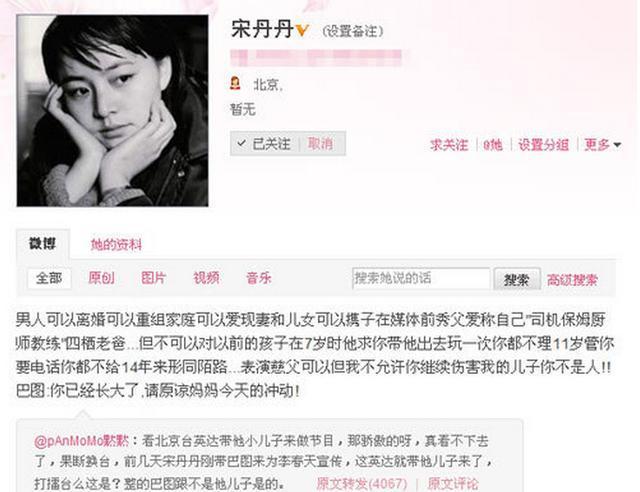Open 设置分组 group settings
This screenshot has width=640, height=492.
(543, 145)
